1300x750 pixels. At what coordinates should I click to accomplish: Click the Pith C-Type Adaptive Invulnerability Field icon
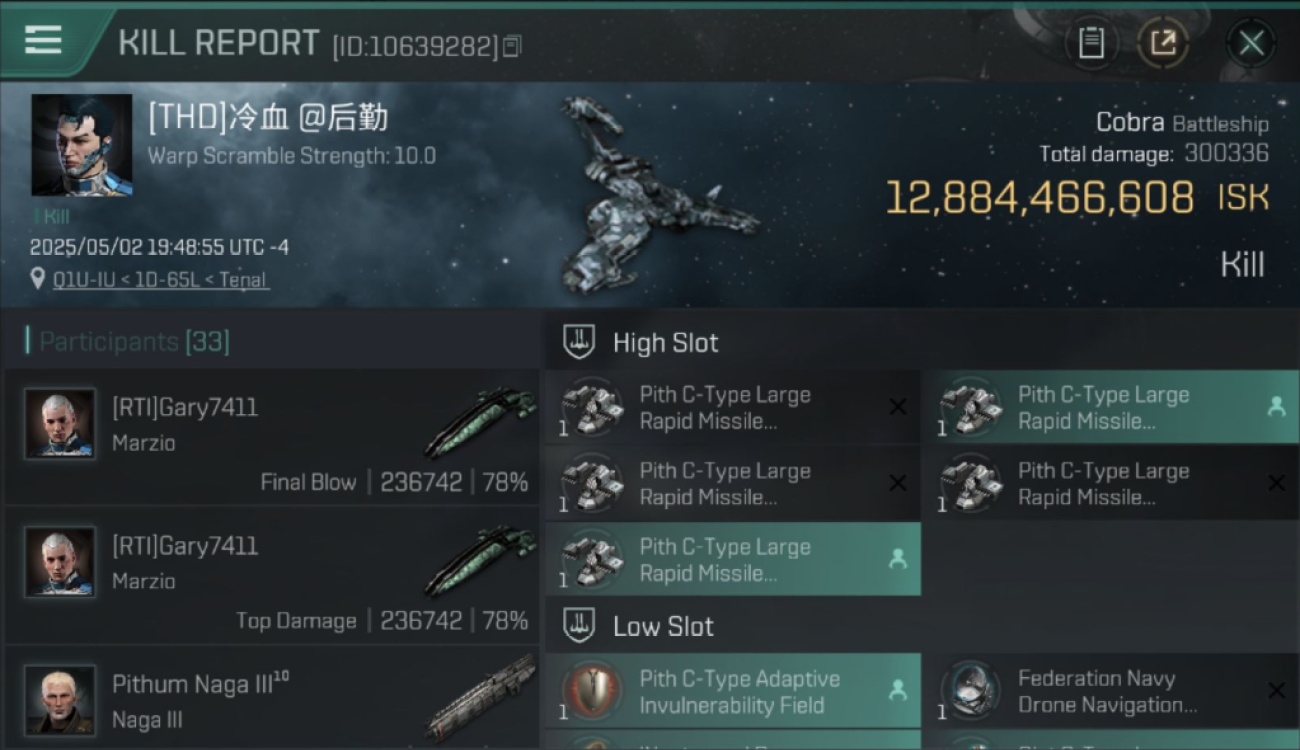click(592, 692)
